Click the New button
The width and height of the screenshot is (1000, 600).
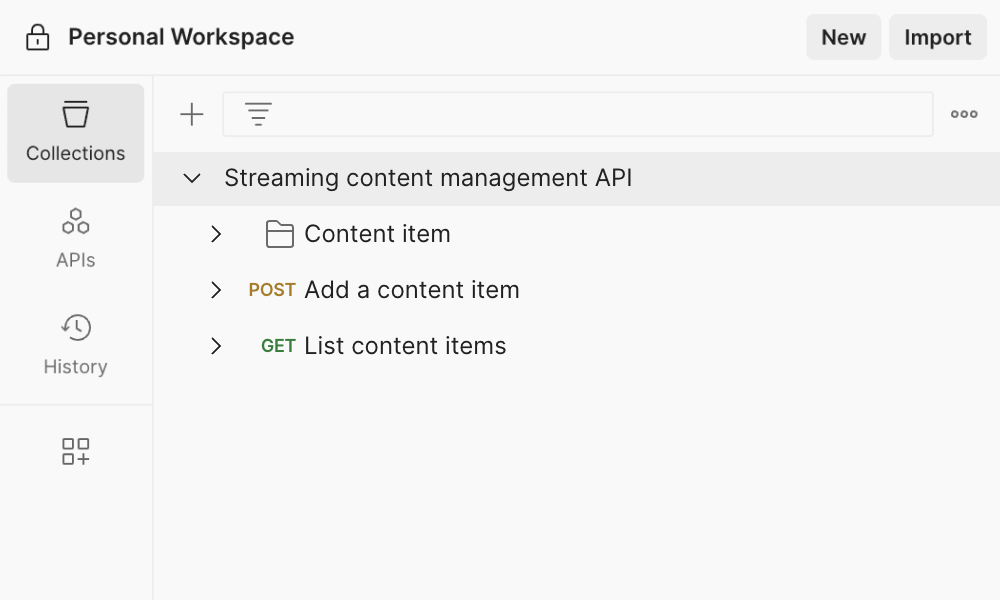[x=843, y=38]
